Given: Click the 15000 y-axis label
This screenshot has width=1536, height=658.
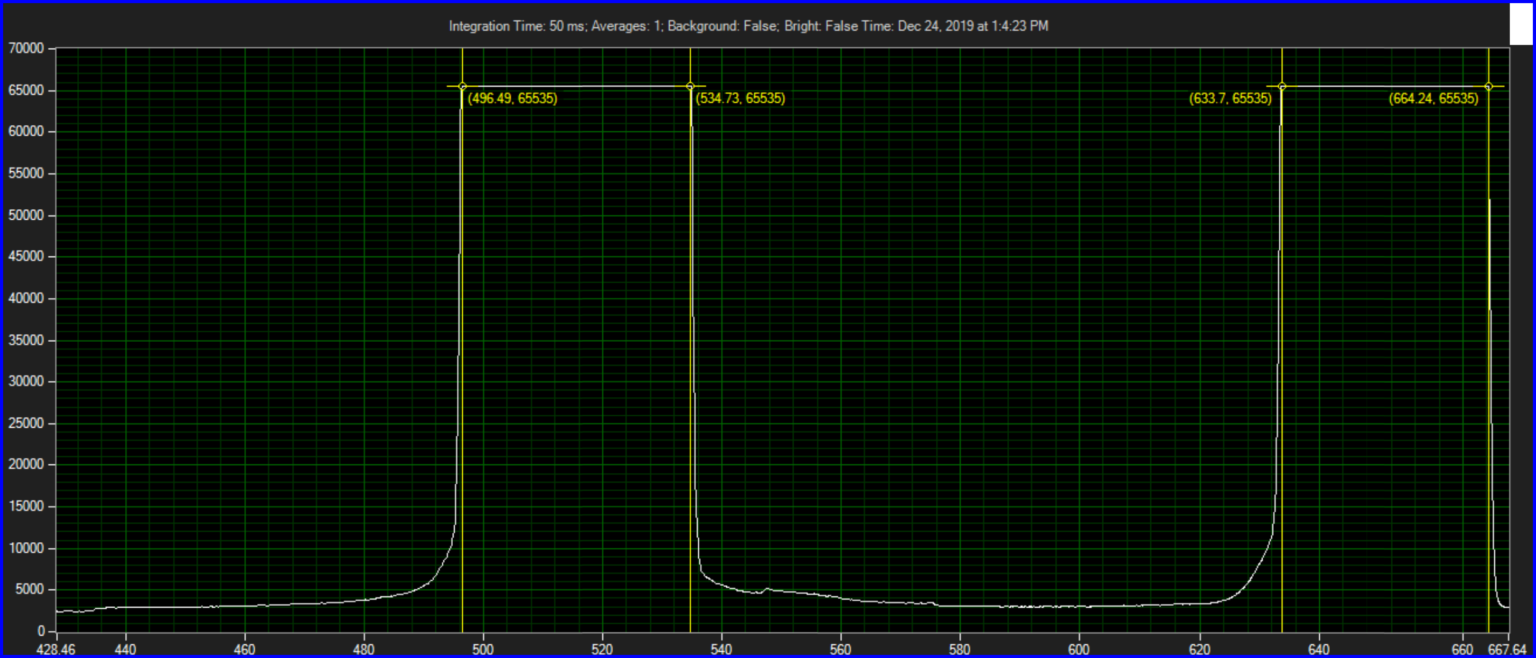Looking at the screenshot, I should pos(24,507).
